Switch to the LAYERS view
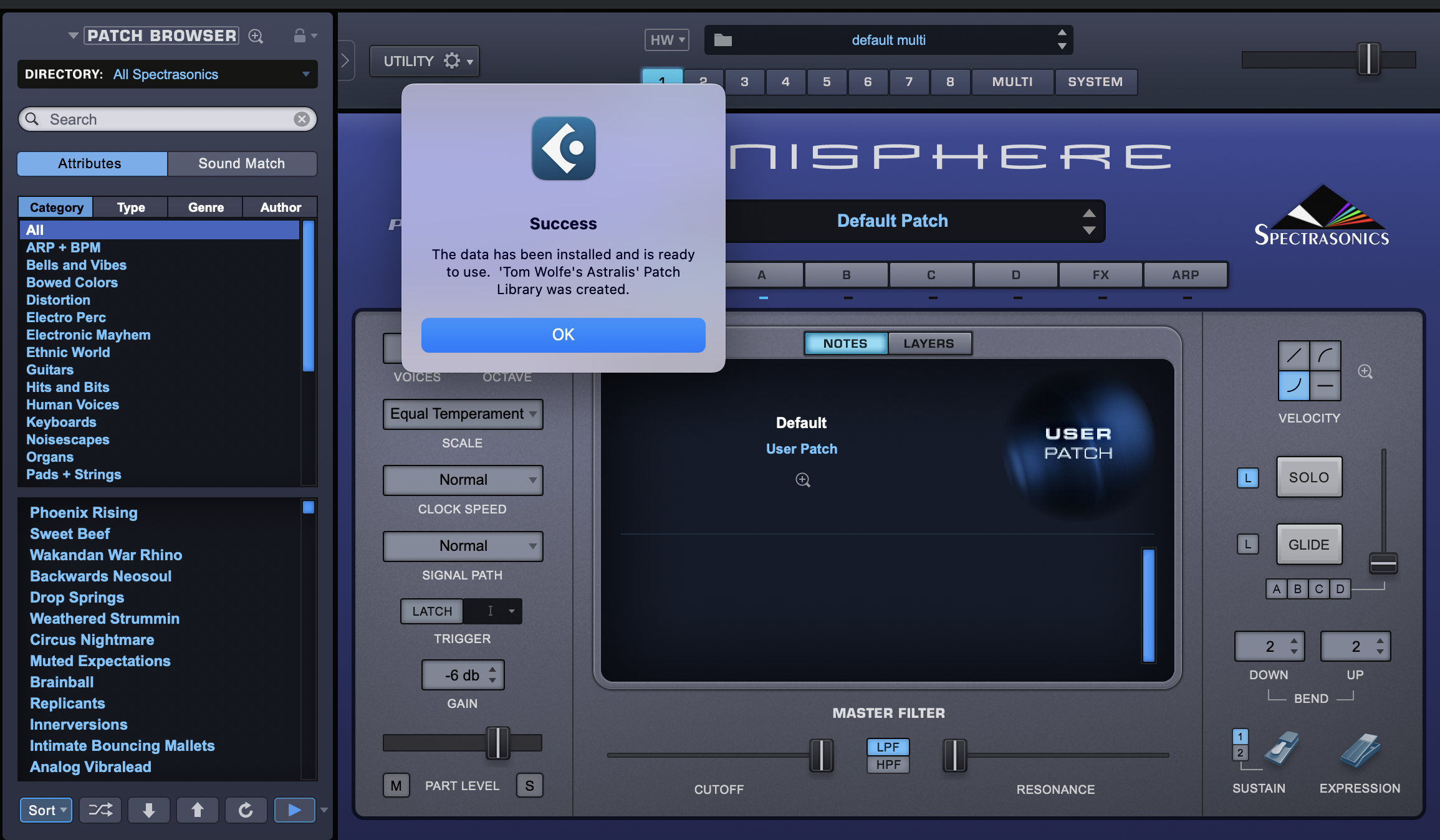Viewport: 1440px width, 840px height. 929,343
